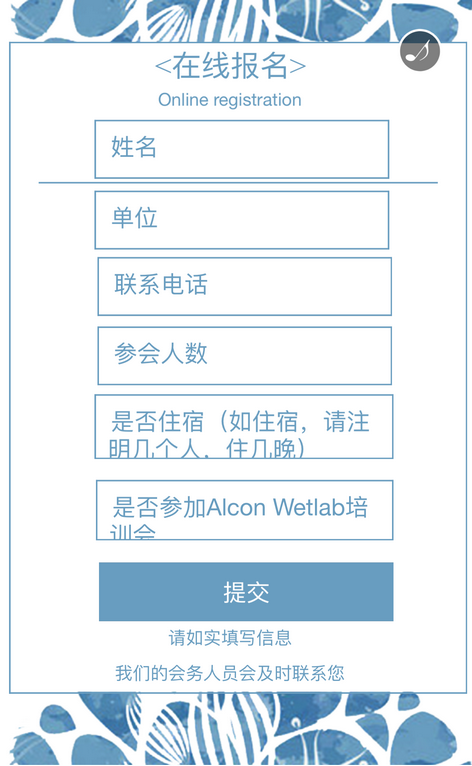
Task: Submit the form with the 提交 button
Action: pos(246,592)
